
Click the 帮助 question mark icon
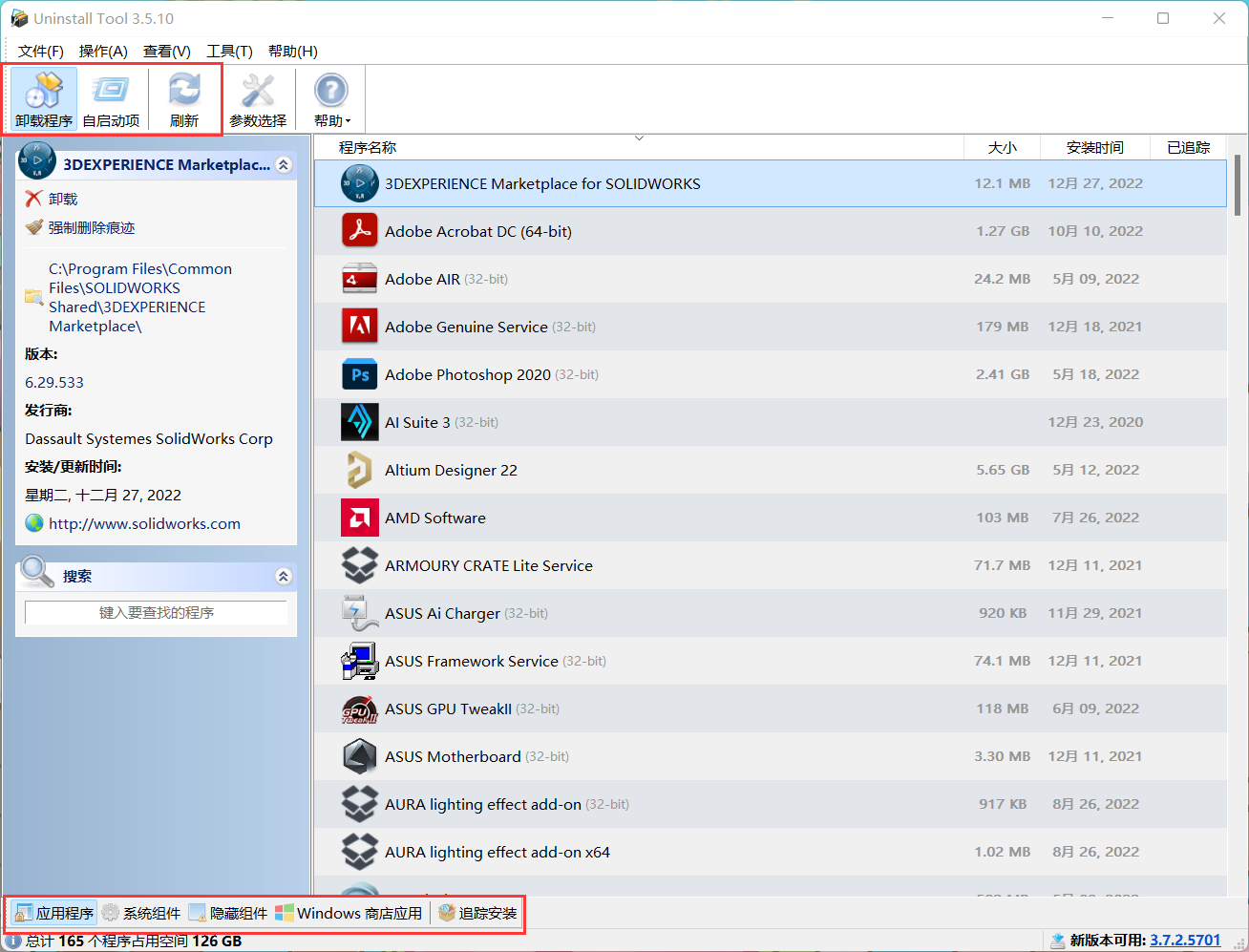329,89
